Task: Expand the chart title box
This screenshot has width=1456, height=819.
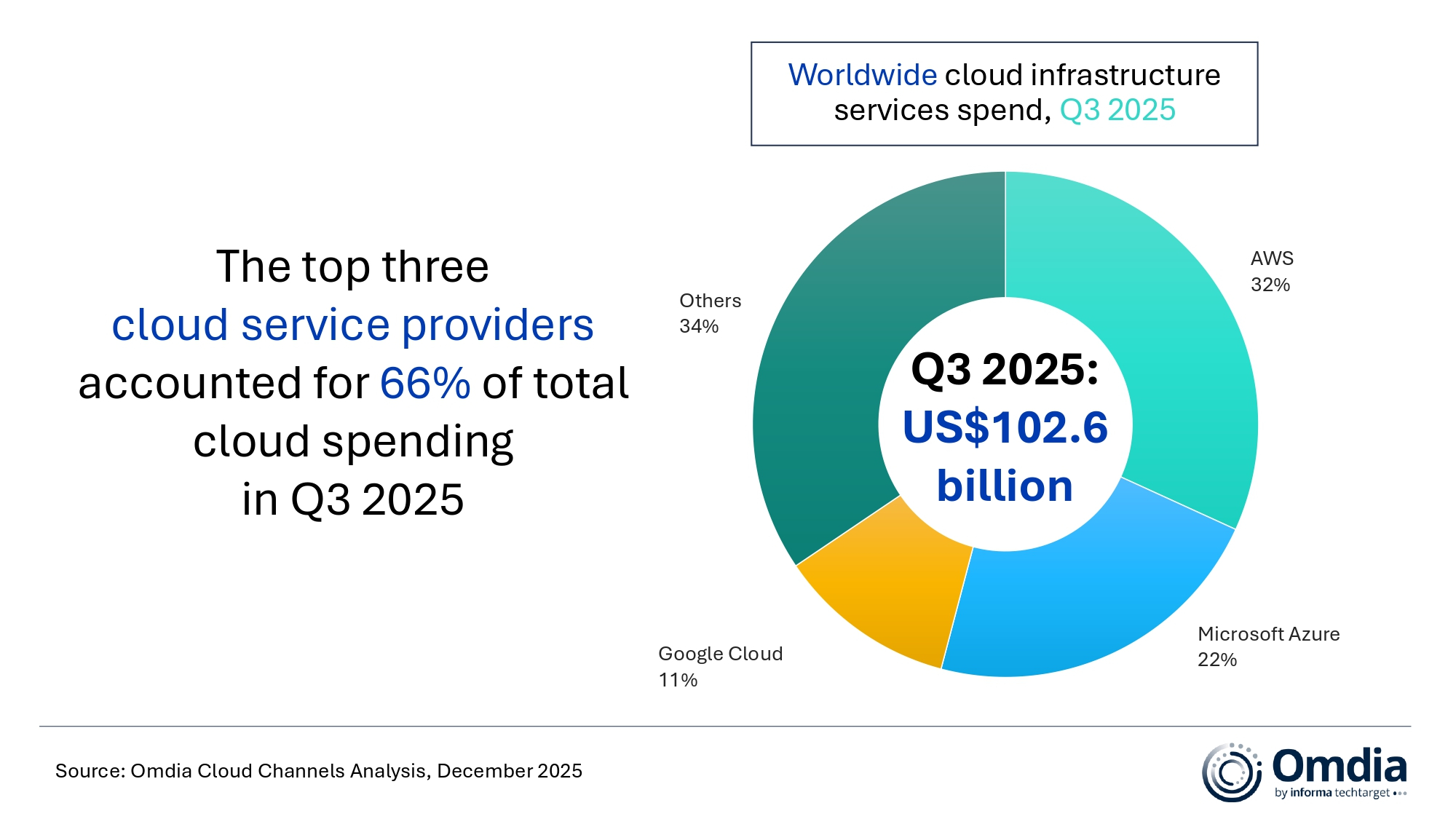Action: click(1003, 95)
